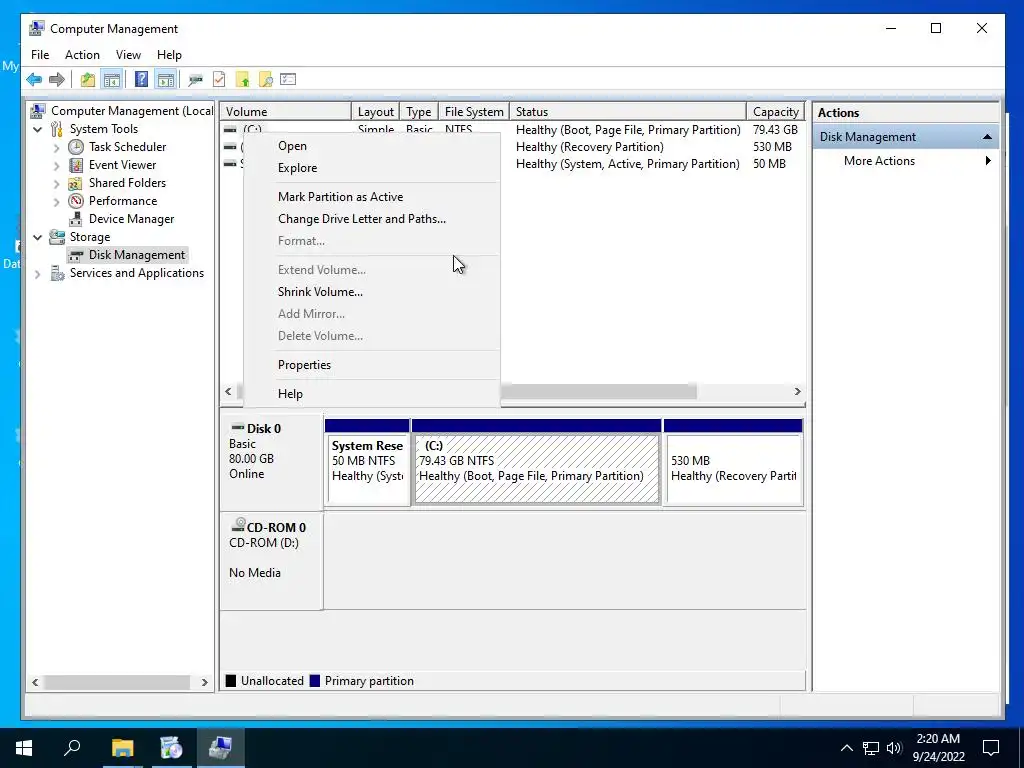This screenshot has height=768, width=1024.
Task: Open the File menu
Action: point(40,55)
